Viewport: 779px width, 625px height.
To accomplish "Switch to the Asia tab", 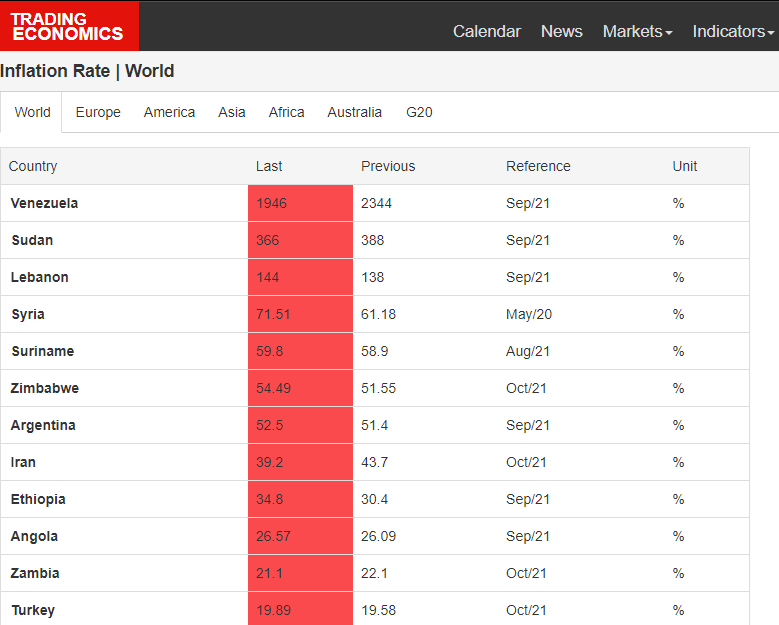I will click(x=231, y=112).
